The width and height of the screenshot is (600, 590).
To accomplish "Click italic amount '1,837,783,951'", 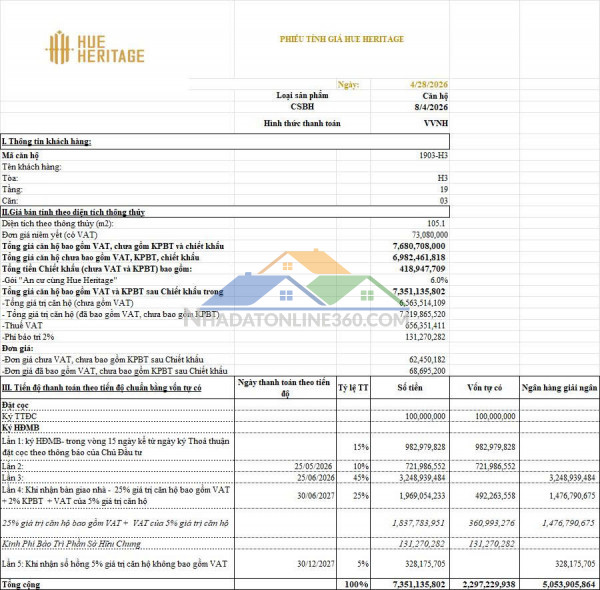I will point(418,523).
